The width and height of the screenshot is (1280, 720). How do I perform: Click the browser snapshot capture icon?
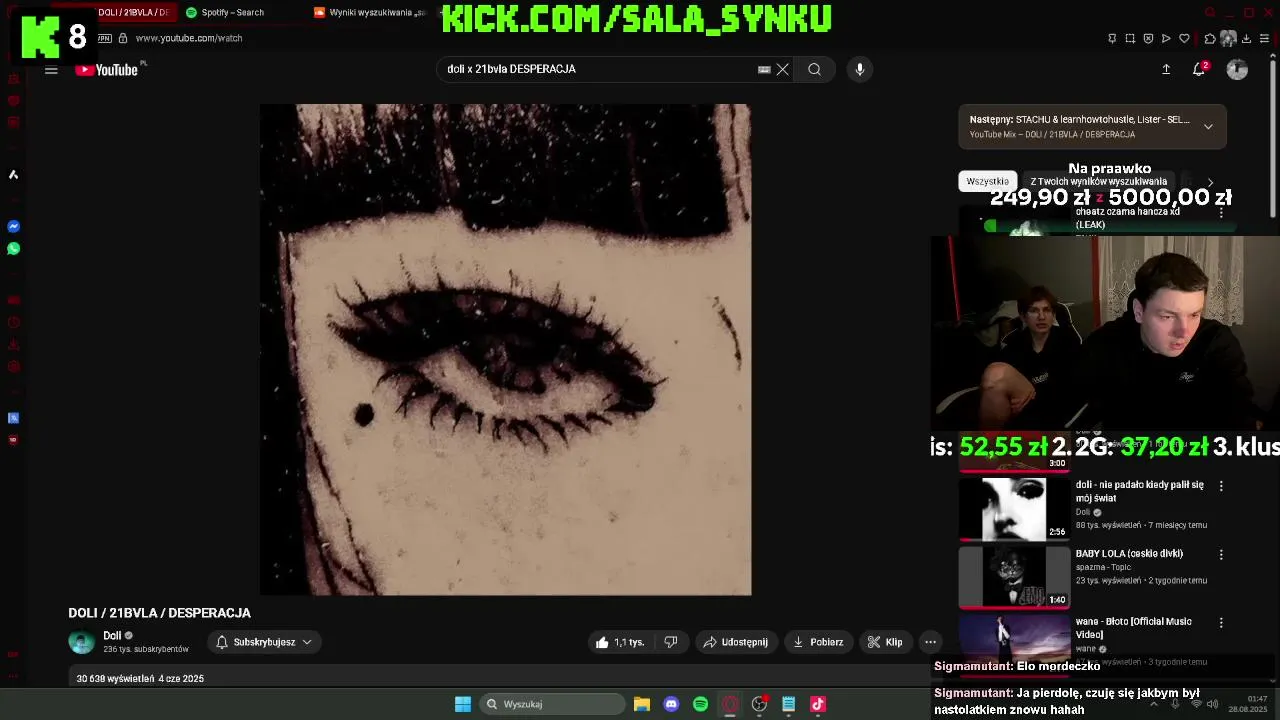pyautogui.click(x=1130, y=38)
